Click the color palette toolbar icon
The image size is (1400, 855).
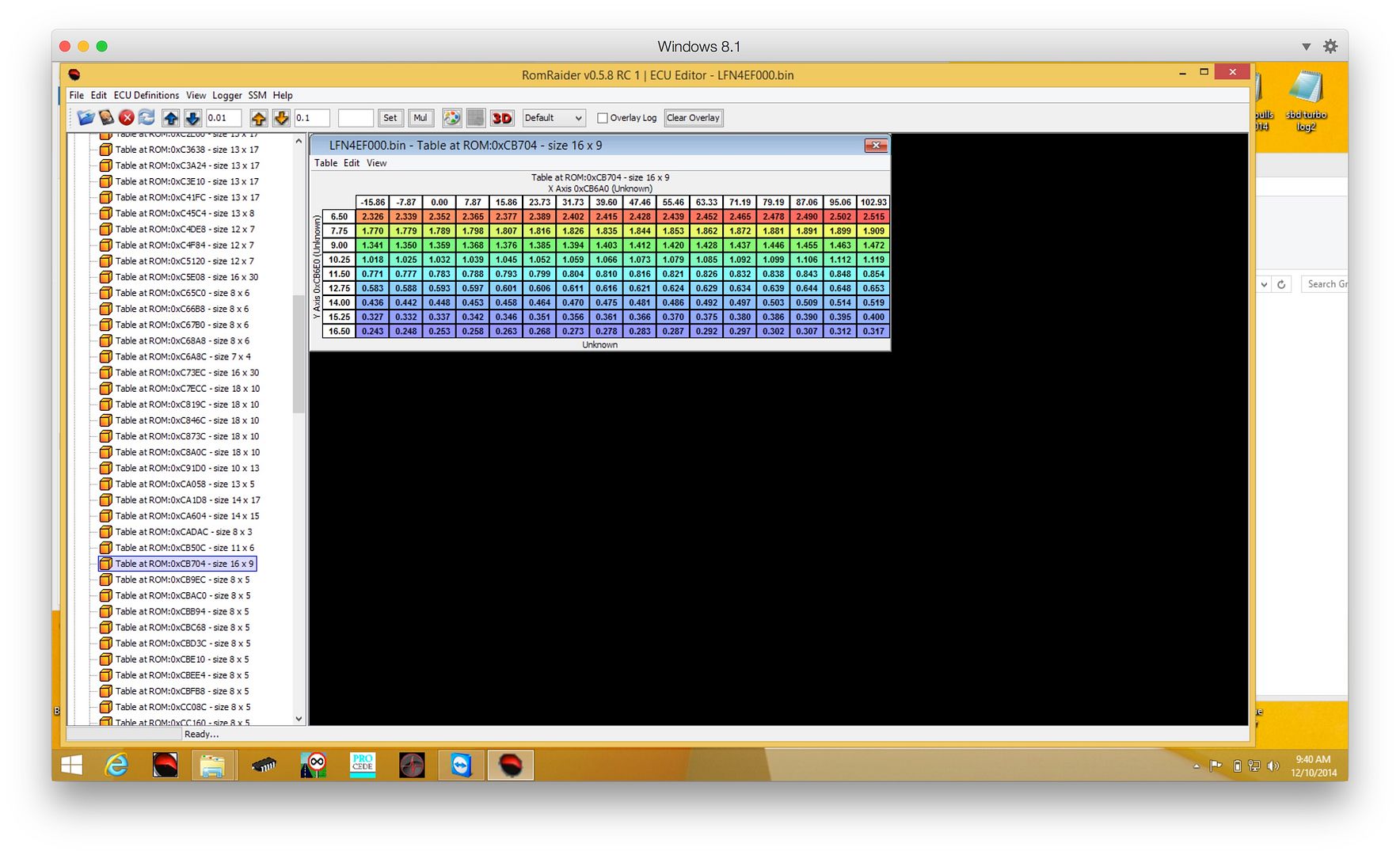pyautogui.click(x=451, y=118)
